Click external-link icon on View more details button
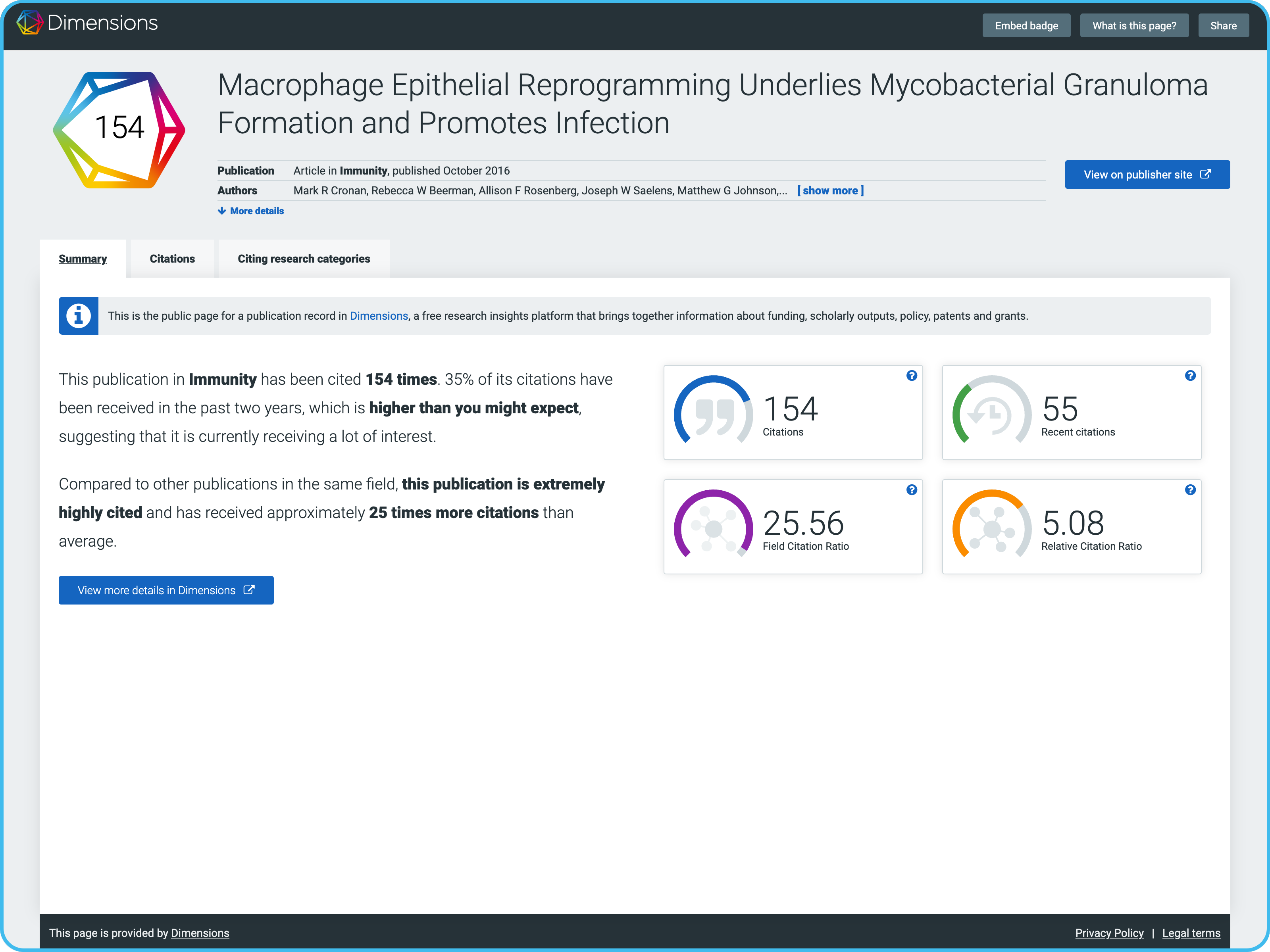 pyautogui.click(x=248, y=590)
